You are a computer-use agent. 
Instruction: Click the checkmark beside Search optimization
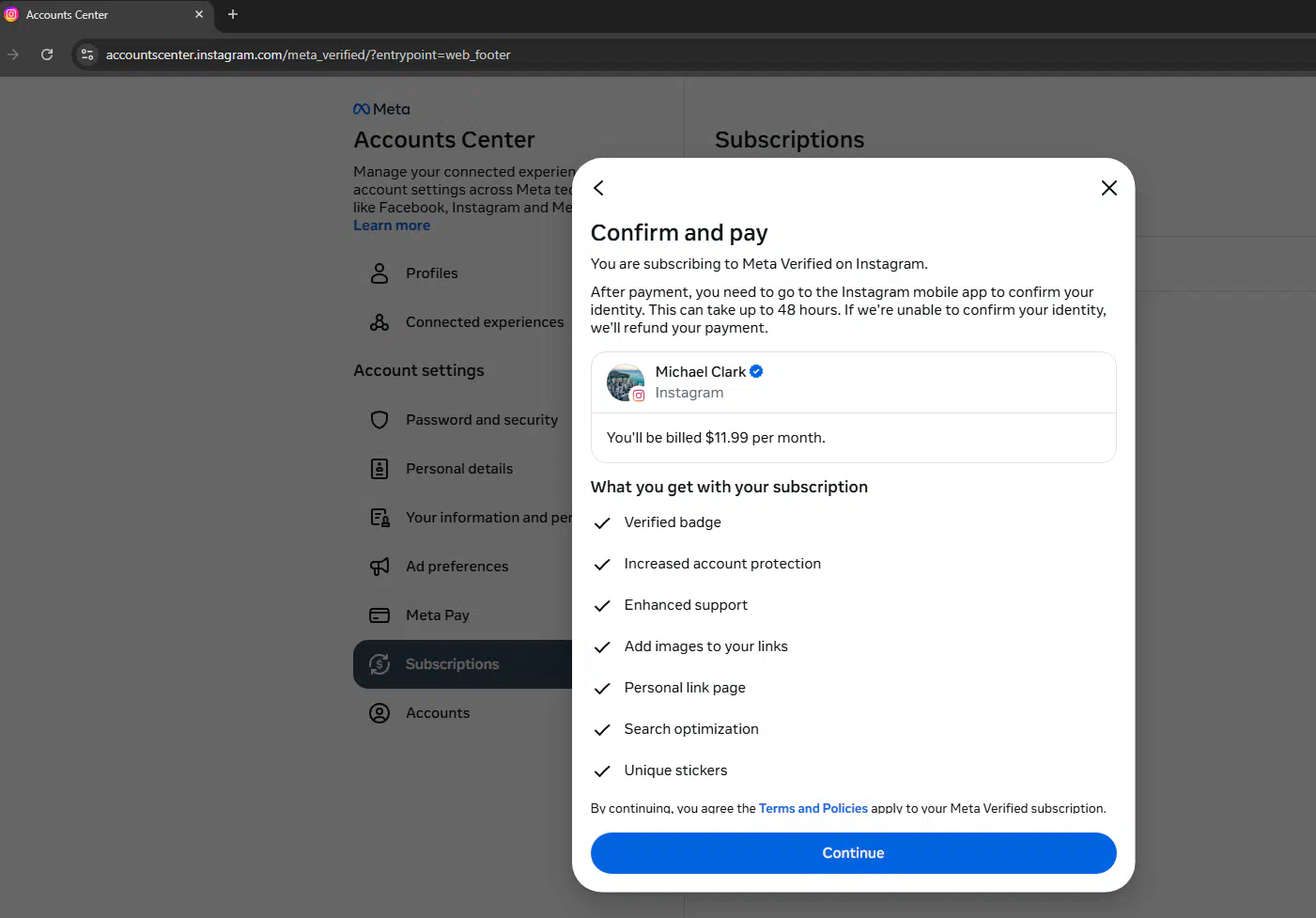[x=602, y=730]
